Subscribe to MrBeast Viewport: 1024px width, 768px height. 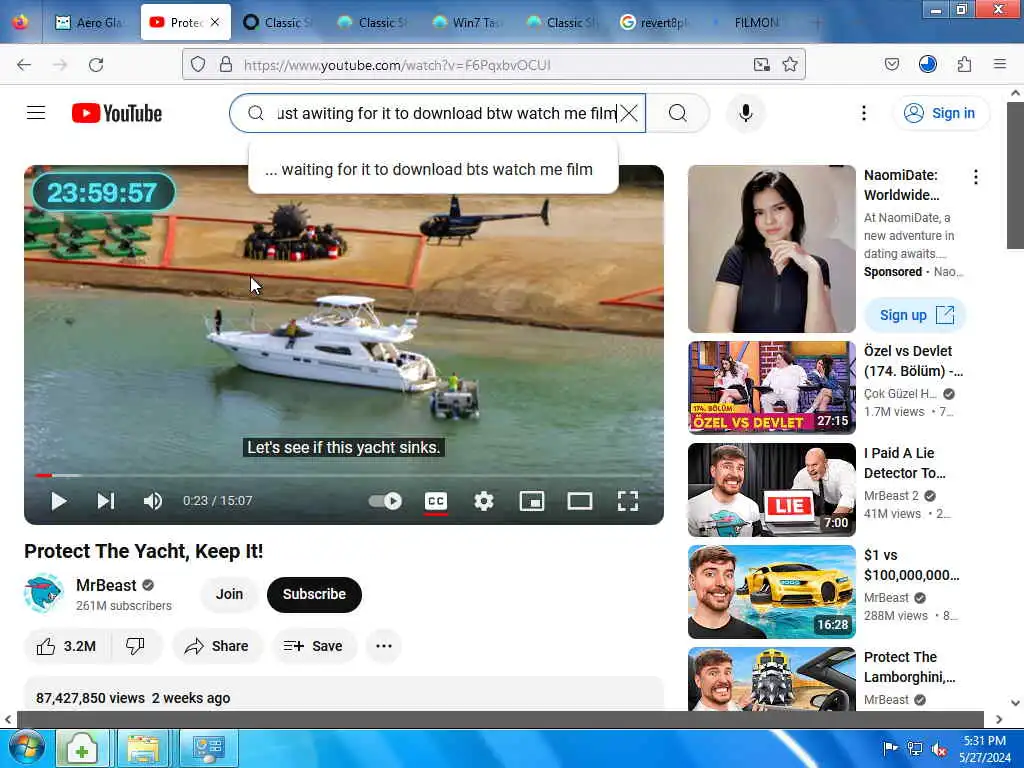pos(314,594)
